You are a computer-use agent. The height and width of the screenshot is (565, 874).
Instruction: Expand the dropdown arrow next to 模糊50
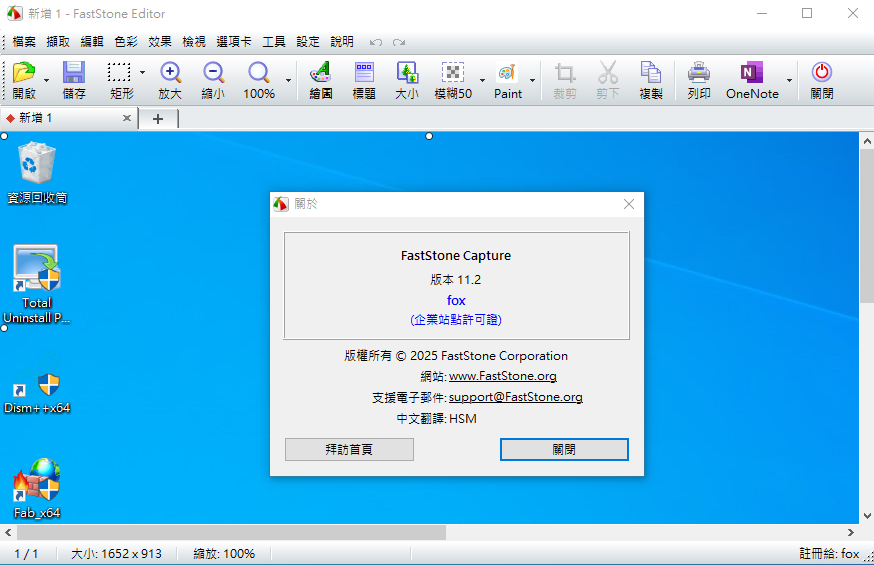click(482, 80)
